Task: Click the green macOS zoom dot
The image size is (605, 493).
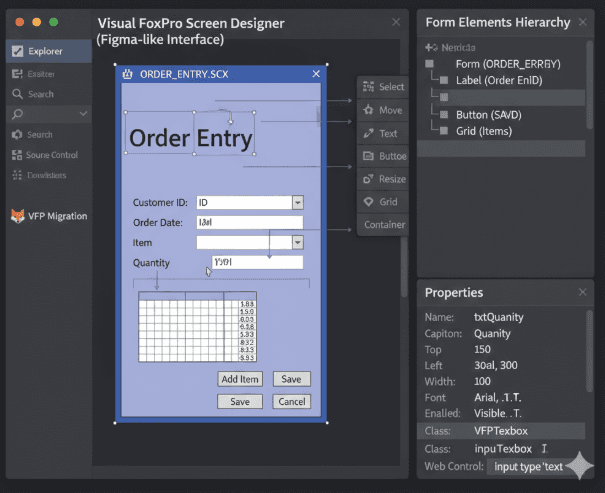Action: coord(54,22)
